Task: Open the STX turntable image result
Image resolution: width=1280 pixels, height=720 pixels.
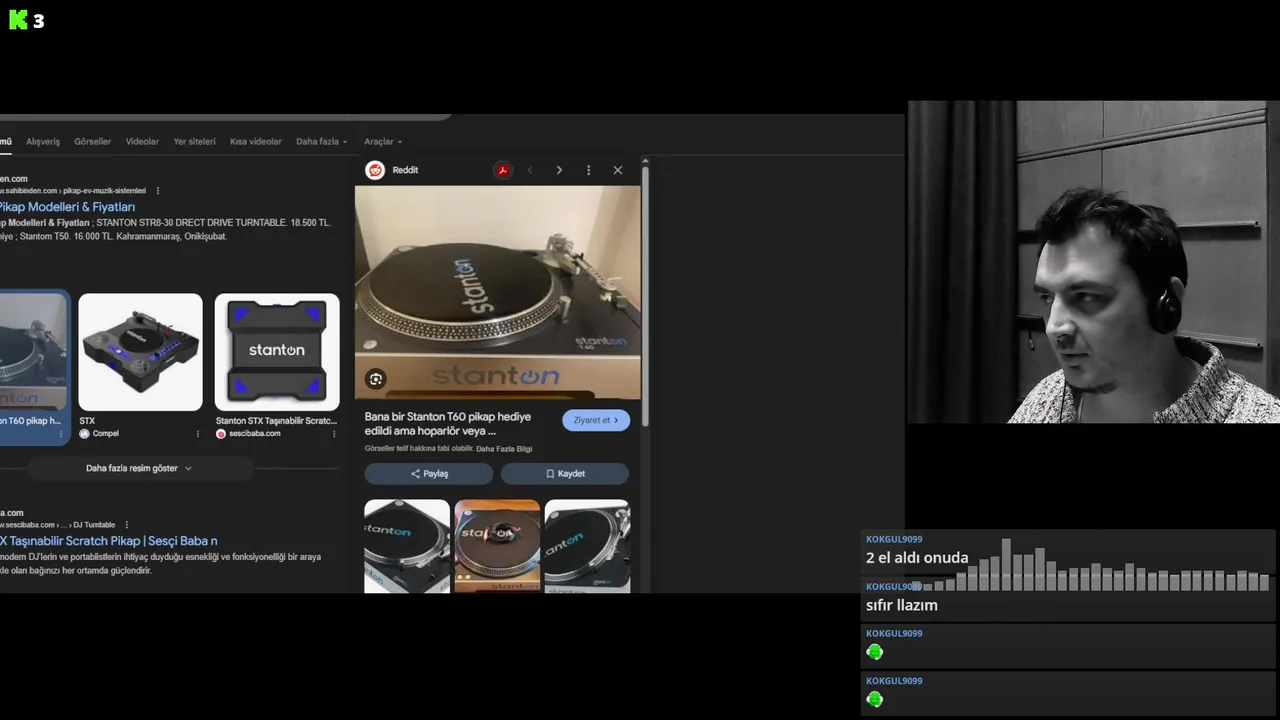Action: click(x=140, y=352)
